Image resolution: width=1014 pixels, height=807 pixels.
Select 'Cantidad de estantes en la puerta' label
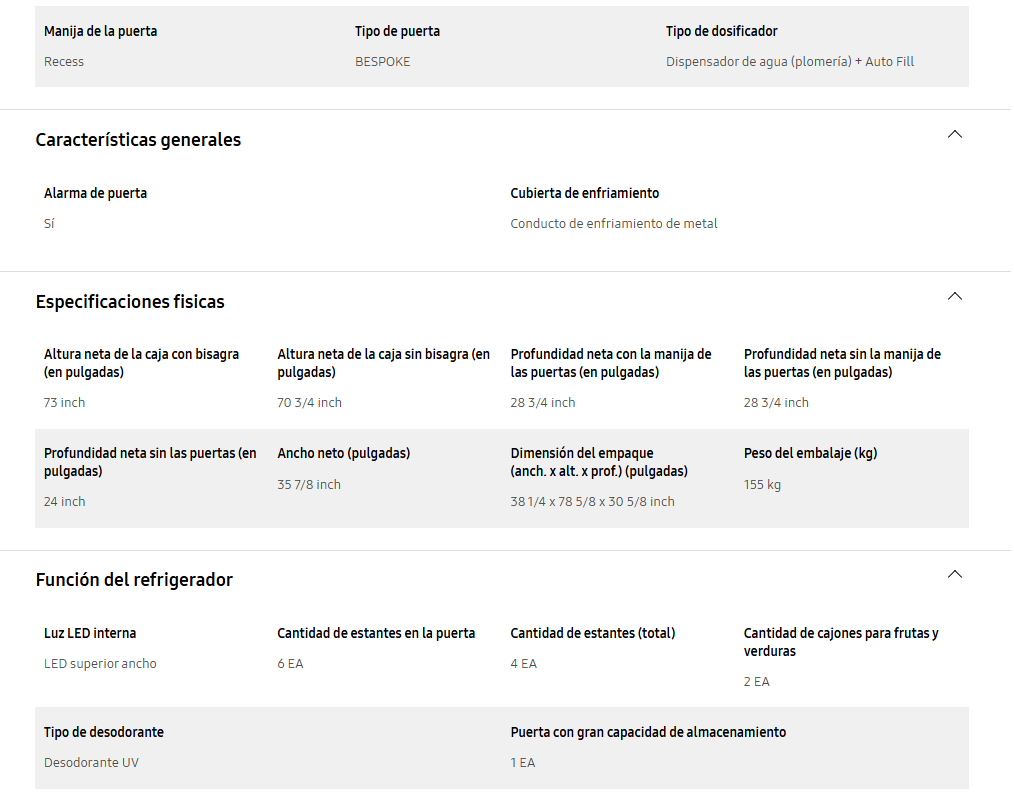376,633
